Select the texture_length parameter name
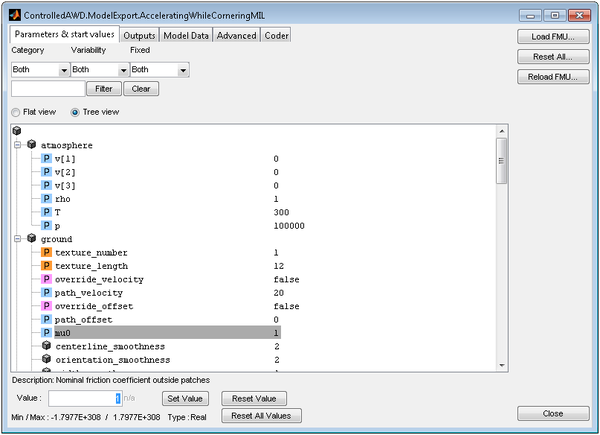The image size is (600, 435). click(x=91, y=266)
